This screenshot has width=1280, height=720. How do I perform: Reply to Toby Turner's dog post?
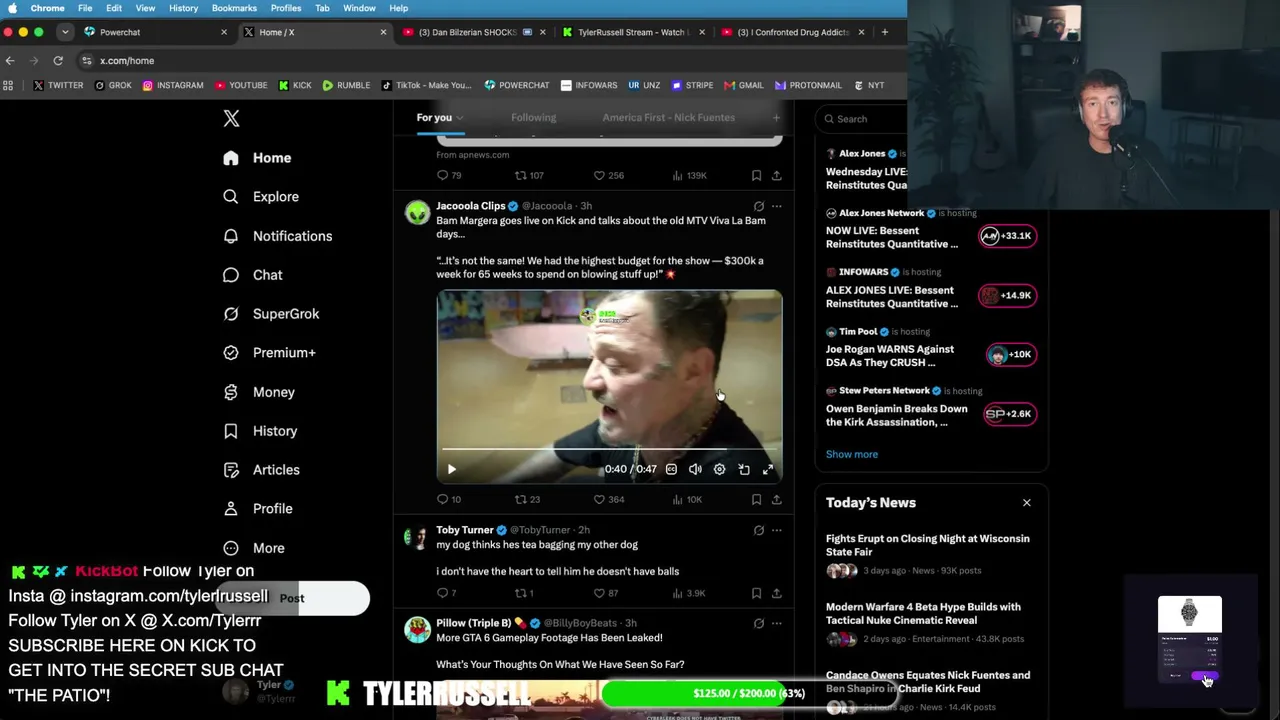446,593
